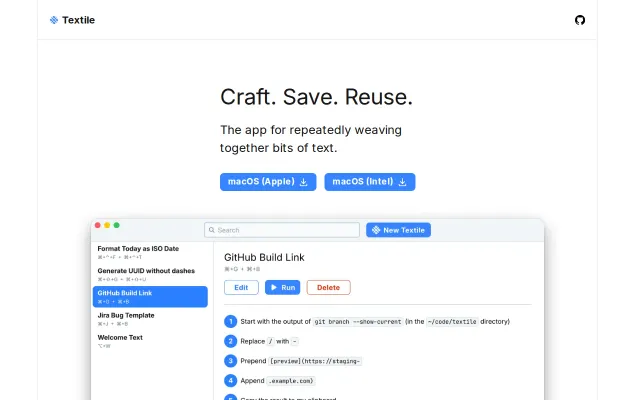The width and height of the screenshot is (640, 400).
Task: Click step 4 circle badge
Action: pyautogui.click(x=231, y=381)
